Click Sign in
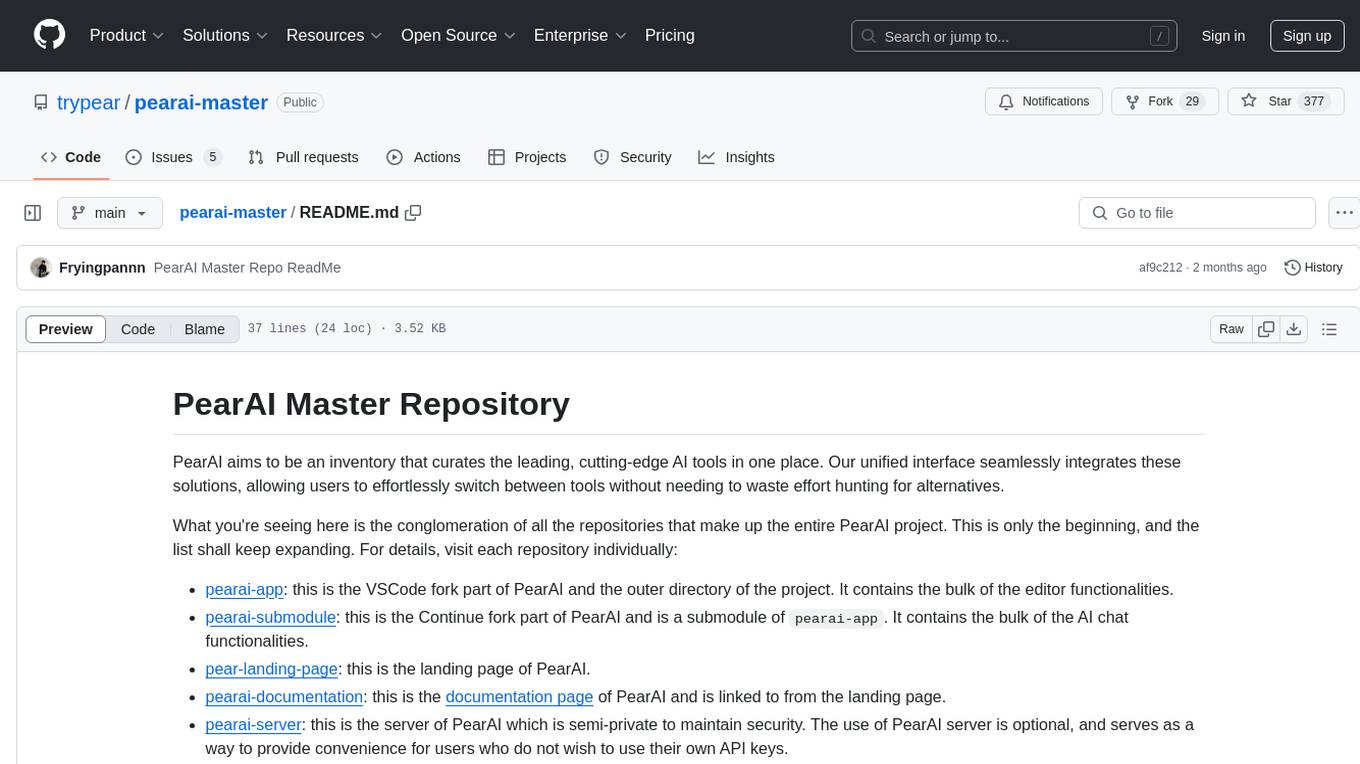This screenshot has width=1360, height=764. point(1223,36)
